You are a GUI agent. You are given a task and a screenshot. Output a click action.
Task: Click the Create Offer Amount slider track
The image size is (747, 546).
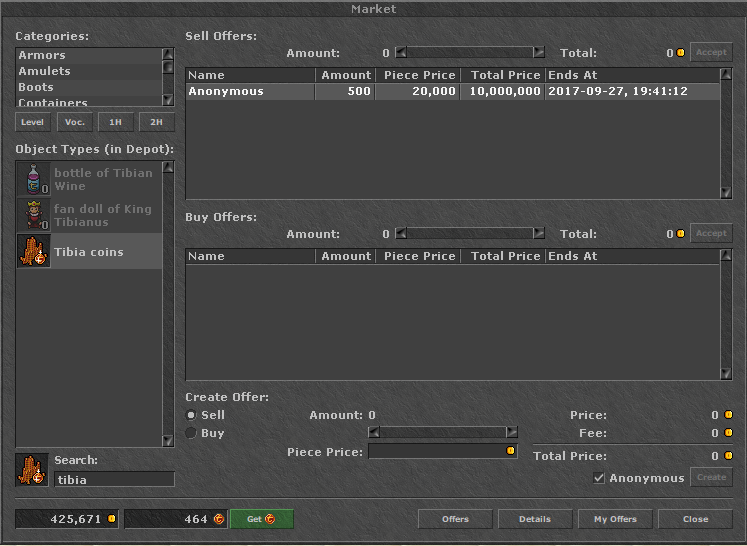point(443,433)
